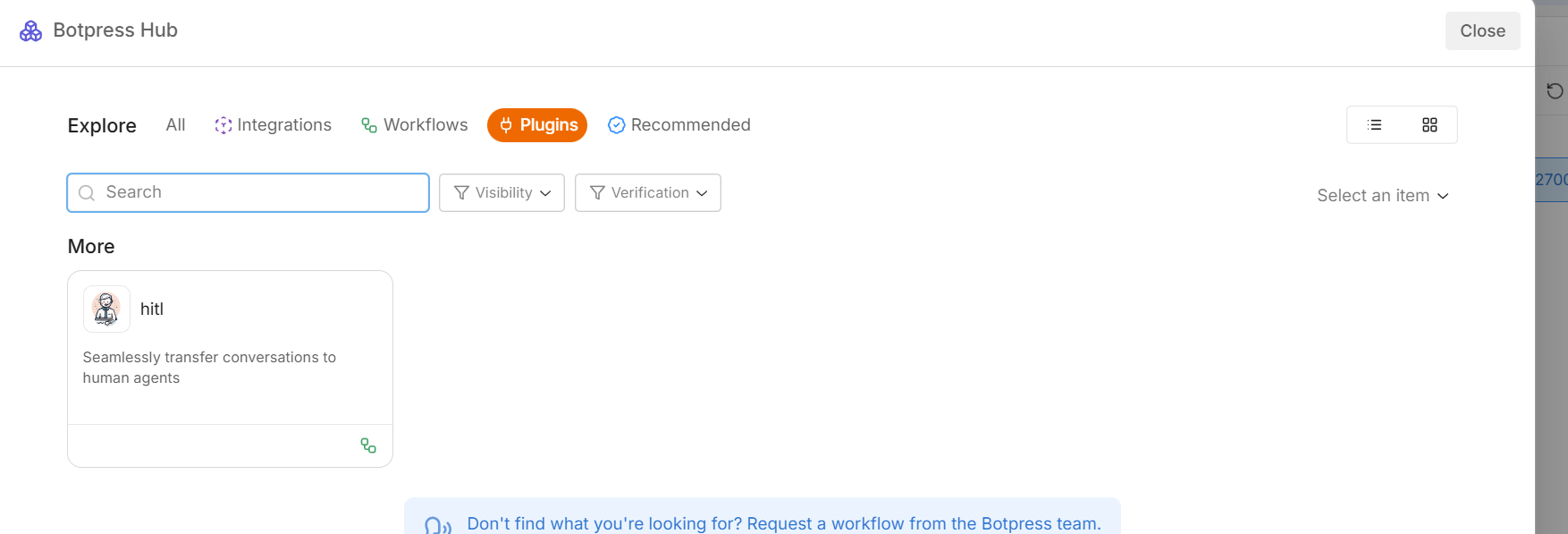Expand the Visibility filter dropdown

(502, 193)
